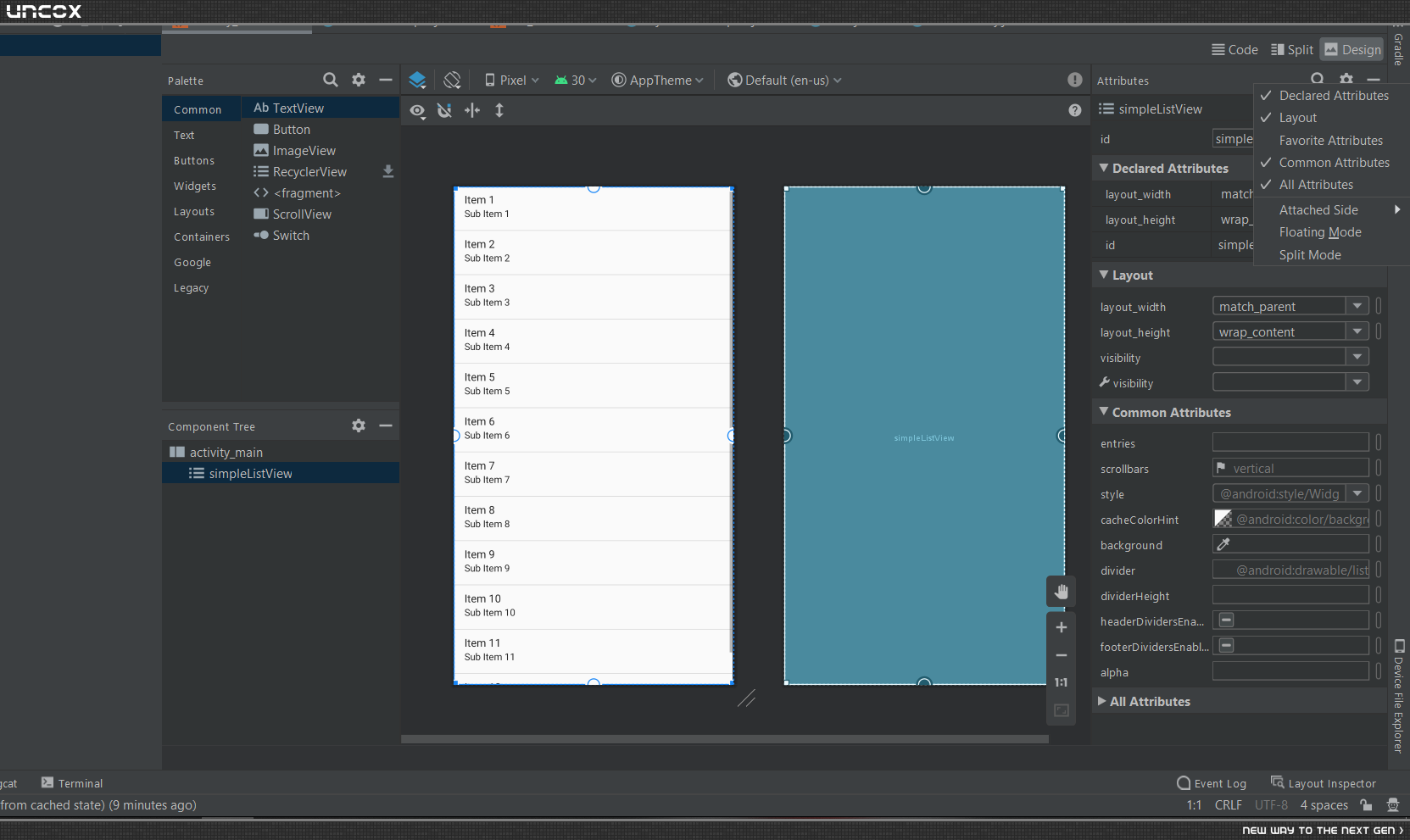Open the Event Log

click(1212, 783)
